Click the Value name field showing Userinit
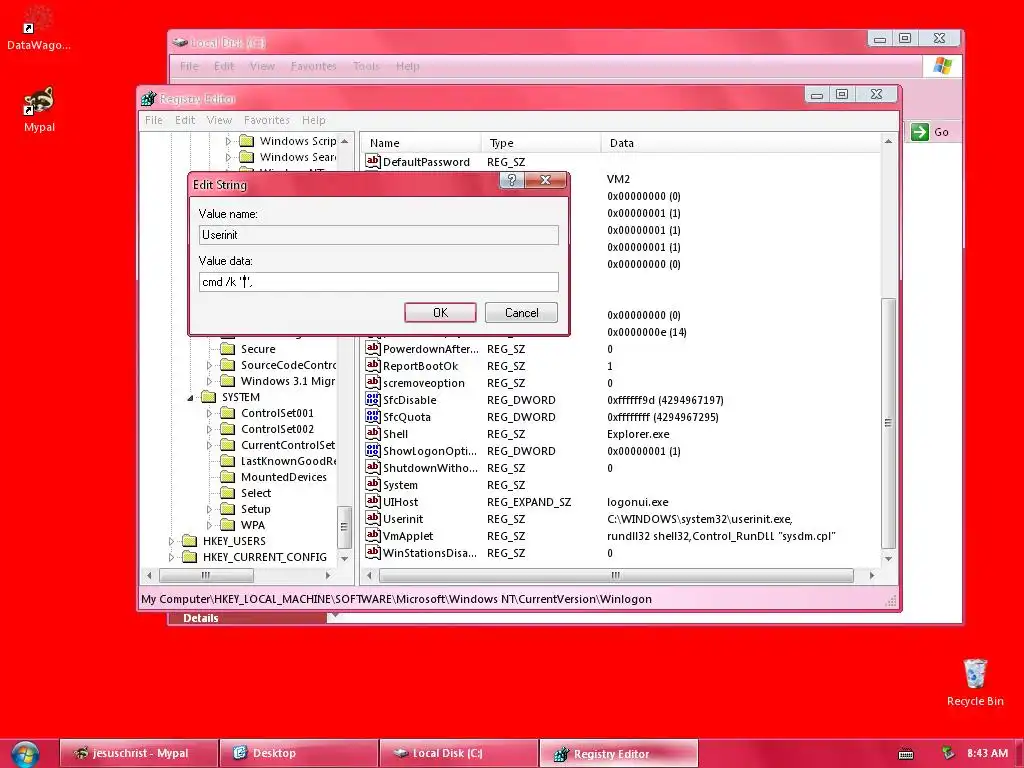 click(x=379, y=235)
